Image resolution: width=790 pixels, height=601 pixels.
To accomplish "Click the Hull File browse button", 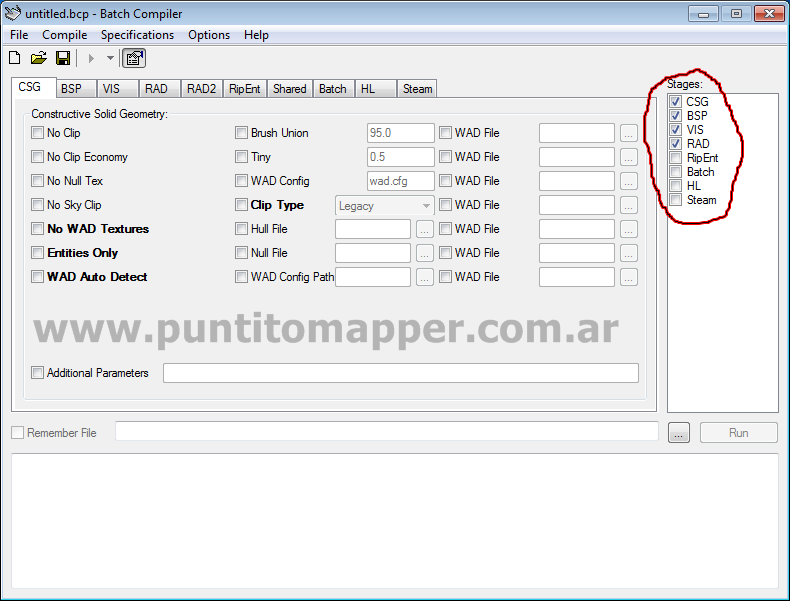I will [425, 229].
